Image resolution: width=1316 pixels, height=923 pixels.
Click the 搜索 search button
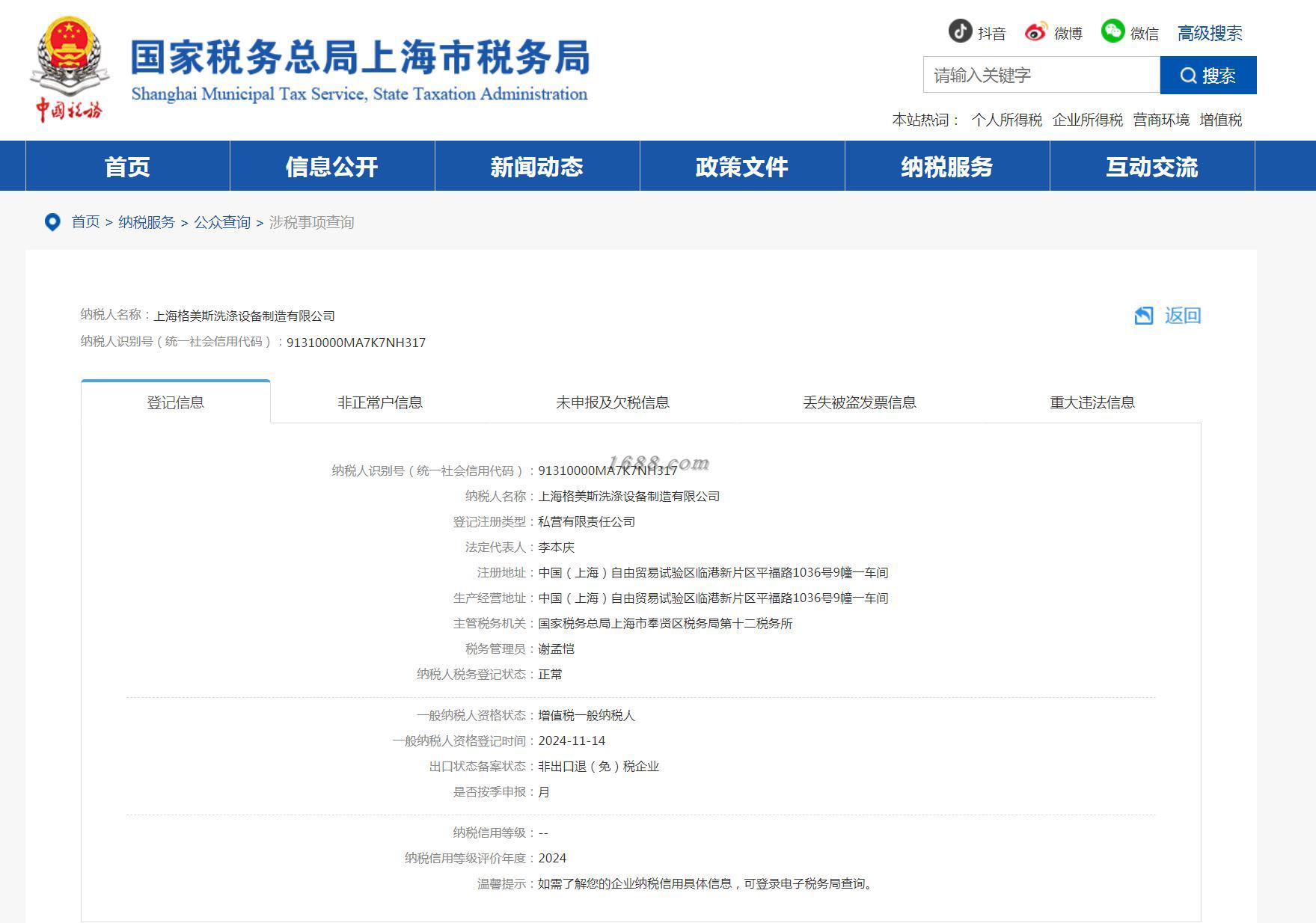click(x=1208, y=75)
